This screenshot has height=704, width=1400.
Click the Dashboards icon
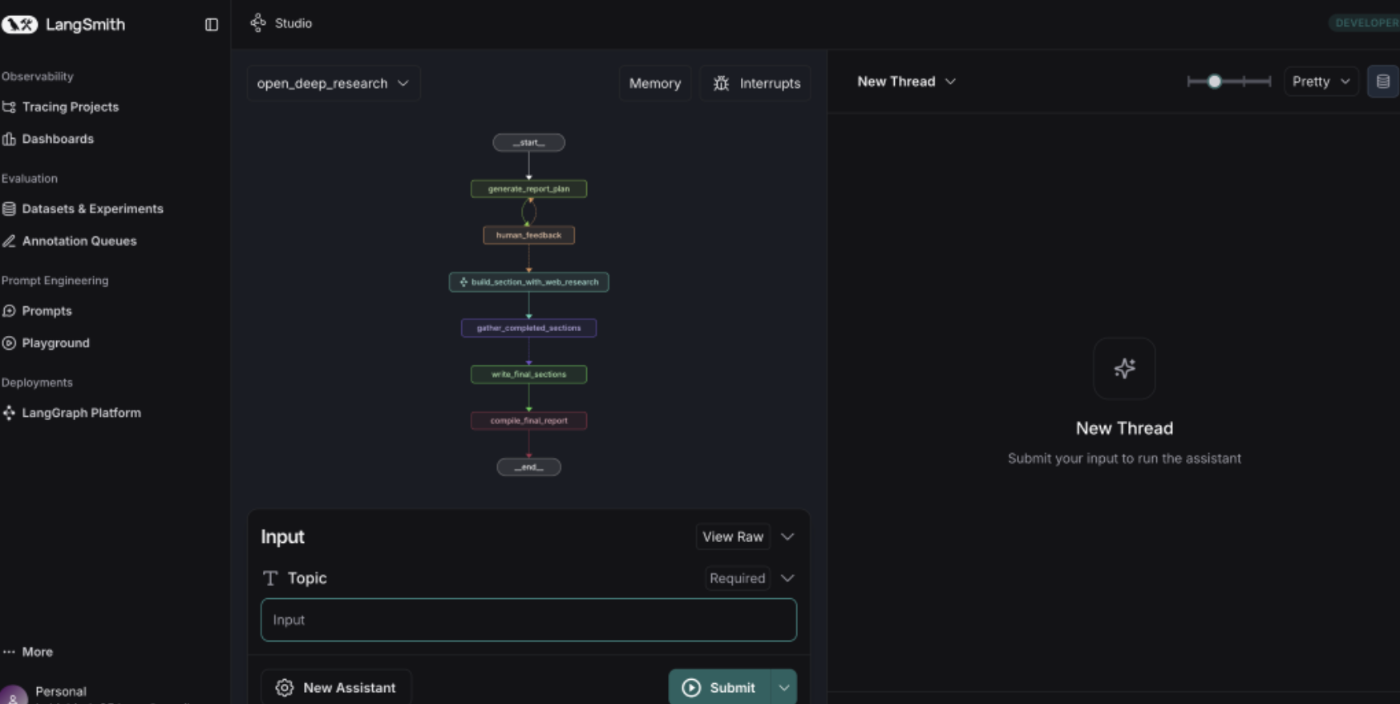click(9, 139)
